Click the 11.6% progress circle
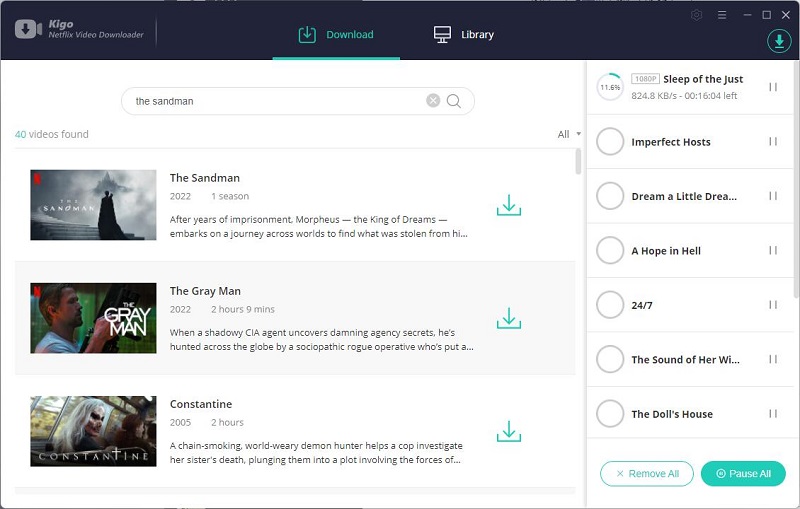 click(610, 87)
